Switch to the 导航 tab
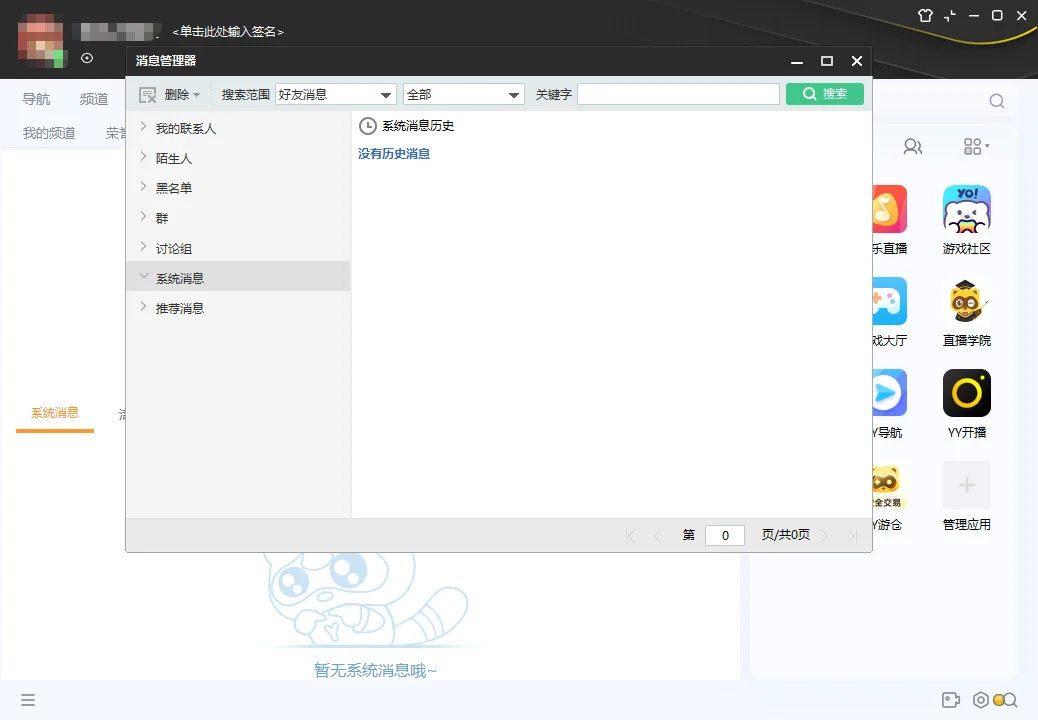1038x720 pixels. point(36,99)
